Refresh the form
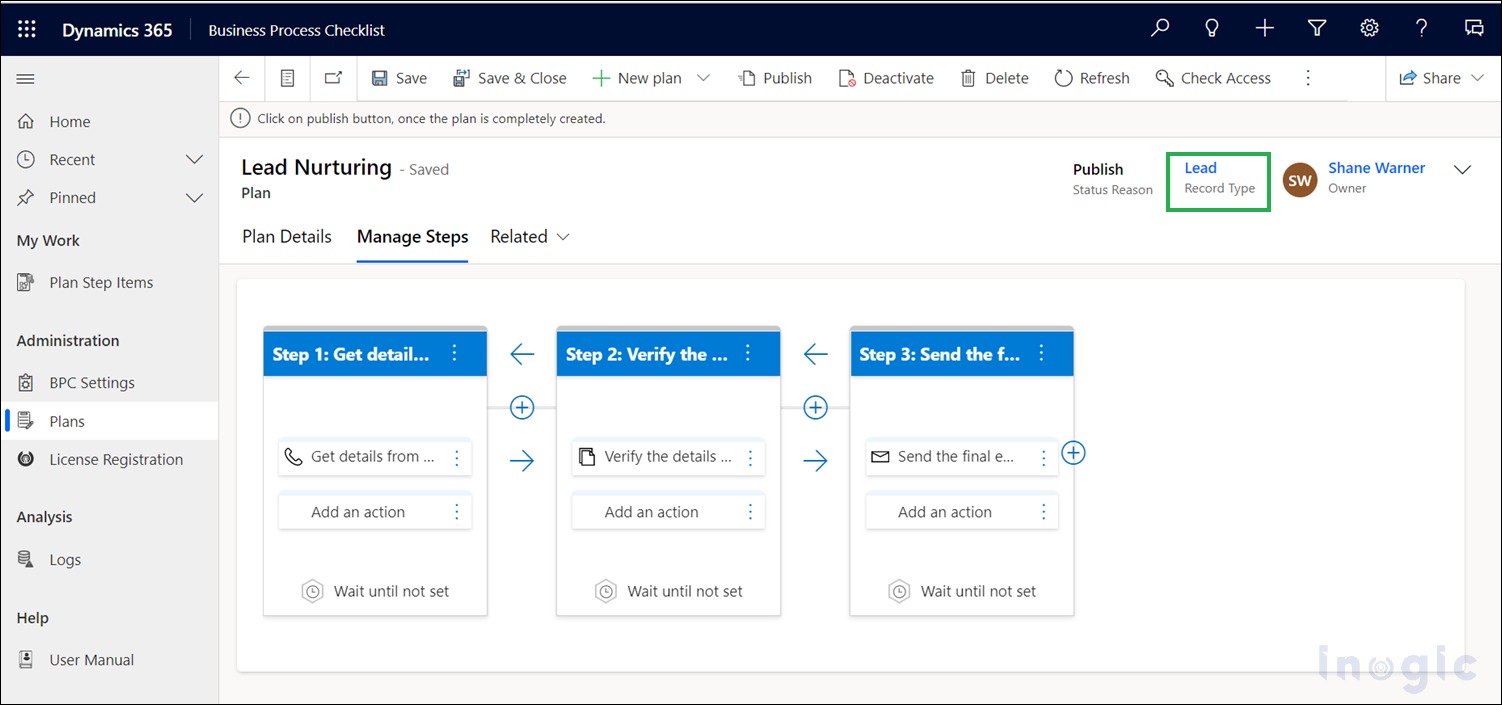 point(1092,78)
